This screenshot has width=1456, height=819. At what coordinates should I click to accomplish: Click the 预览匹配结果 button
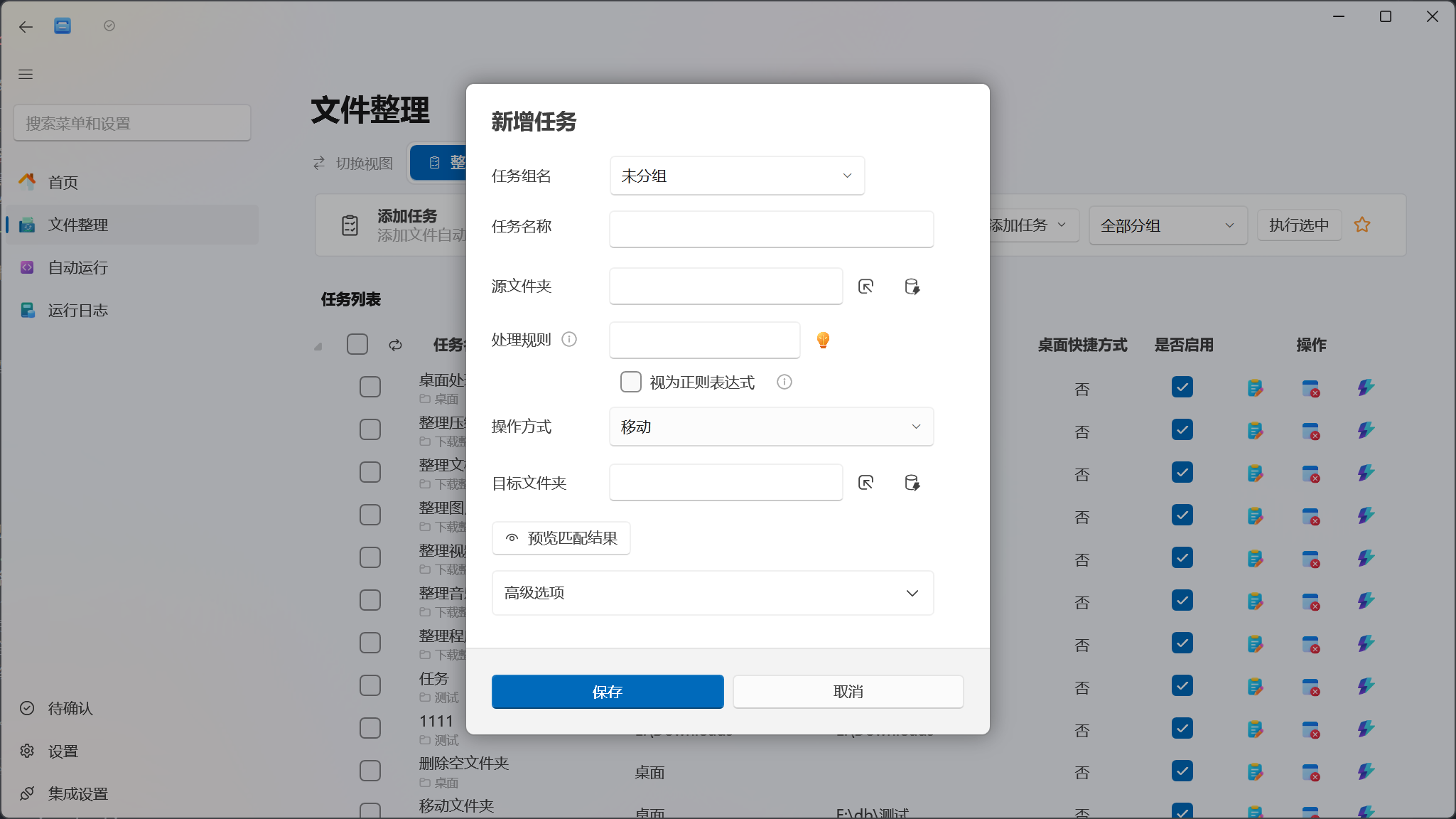click(x=561, y=538)
